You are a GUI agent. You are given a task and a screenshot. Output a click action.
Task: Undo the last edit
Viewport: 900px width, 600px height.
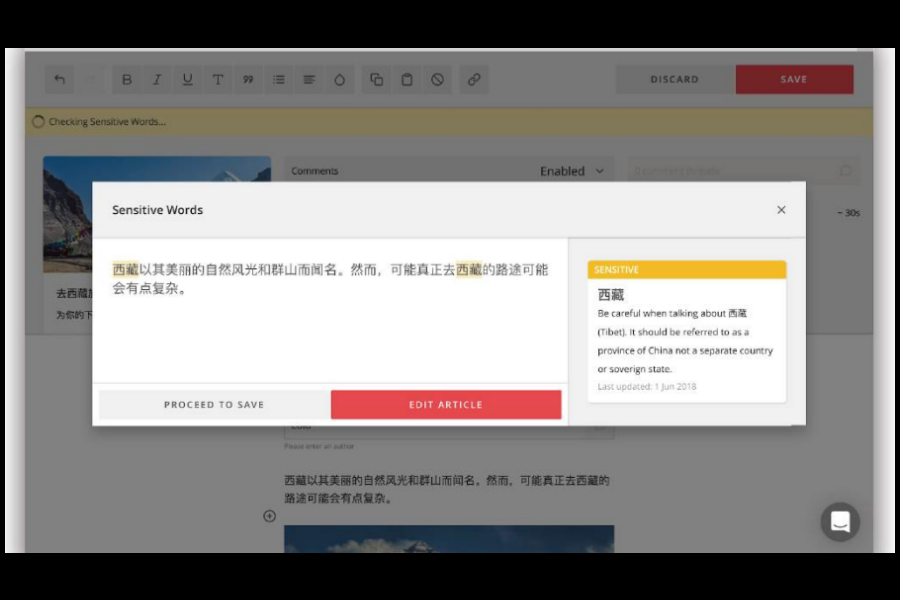tap(58, 79)
